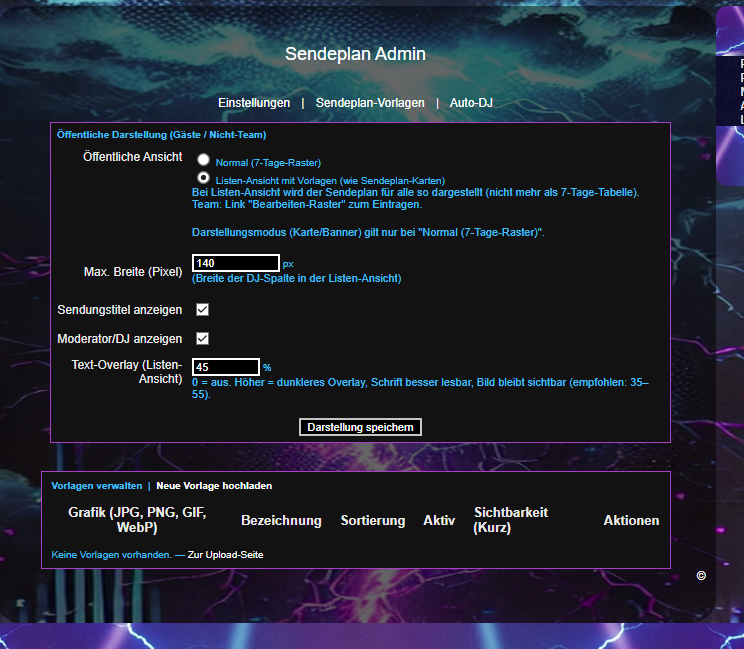Go to Sendeplan-Vorlagen page

point(370,103)
